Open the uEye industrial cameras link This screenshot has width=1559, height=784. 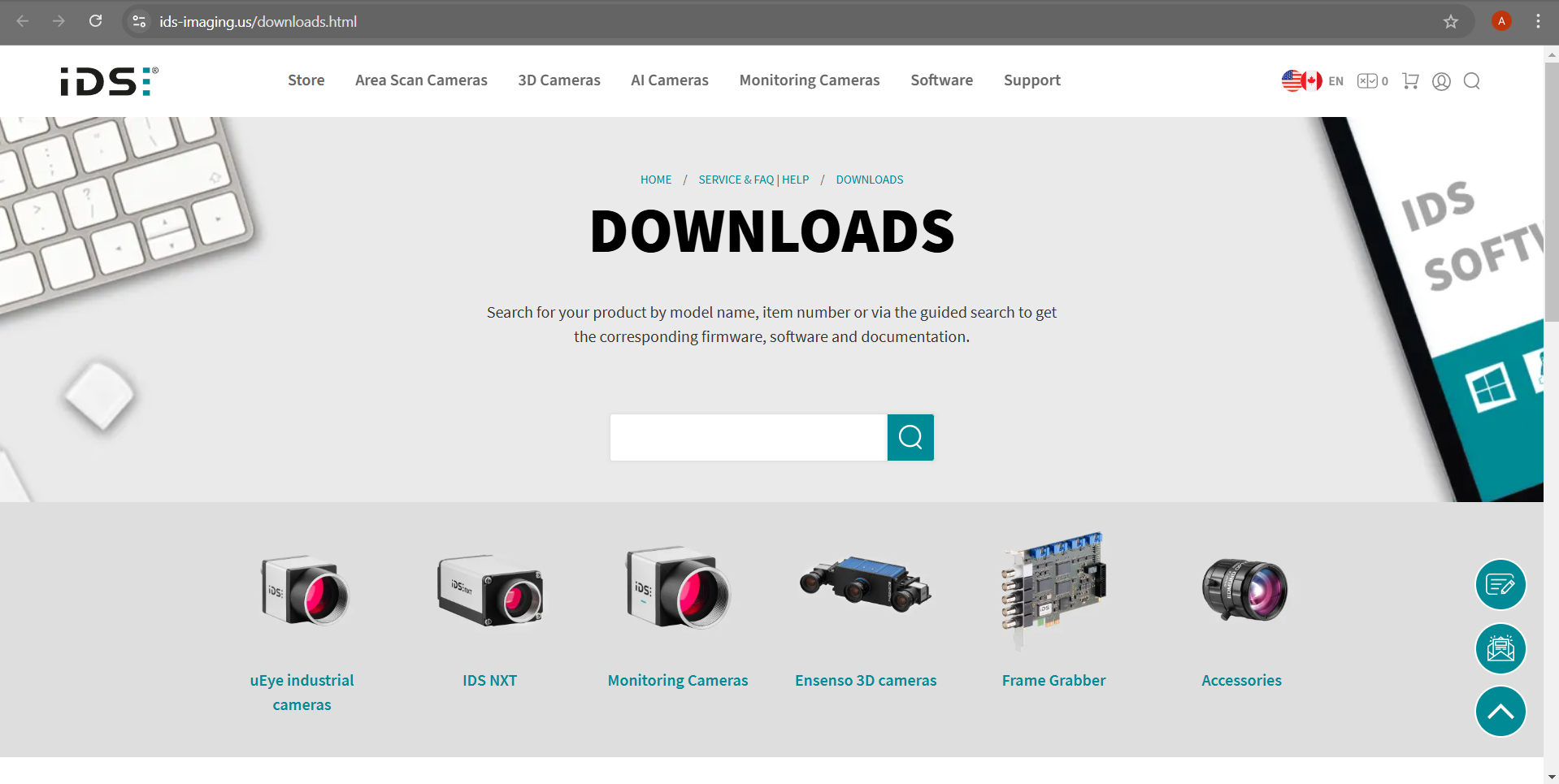pos(302,692)
